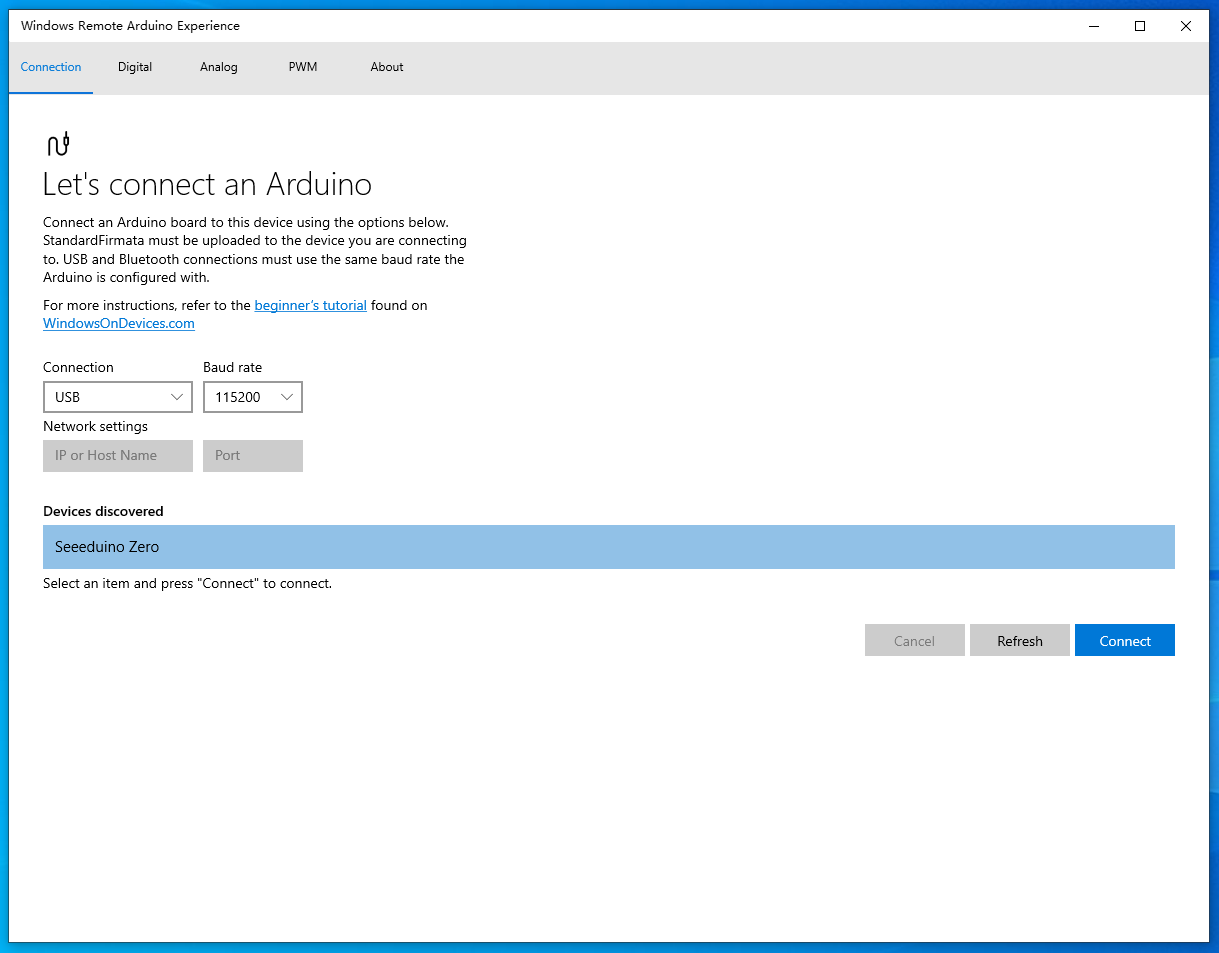The width and height of the screenshot is (1219, 953).
Task: Connect to the selected device
Action: tap(1125, 640)
